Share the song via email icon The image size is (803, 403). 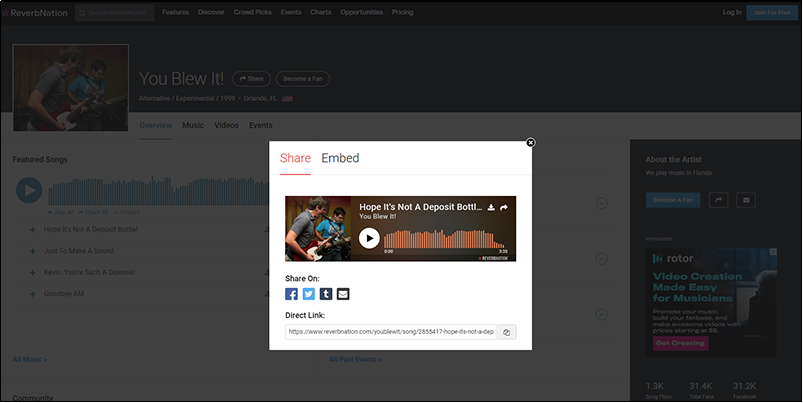point(343,294)
